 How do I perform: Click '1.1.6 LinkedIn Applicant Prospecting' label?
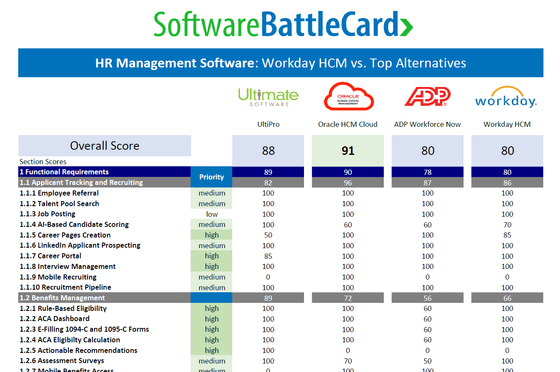point(80,245)
